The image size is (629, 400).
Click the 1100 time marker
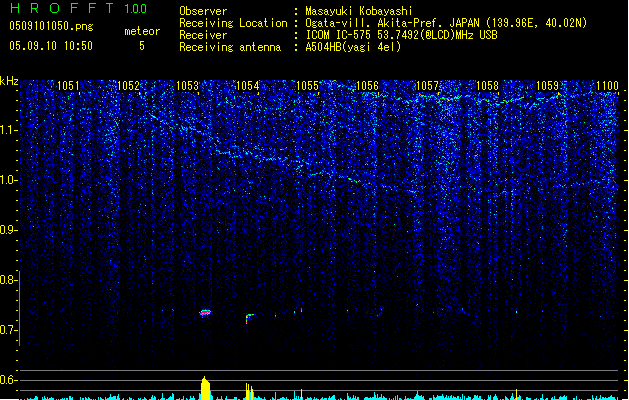coord(607,85)
